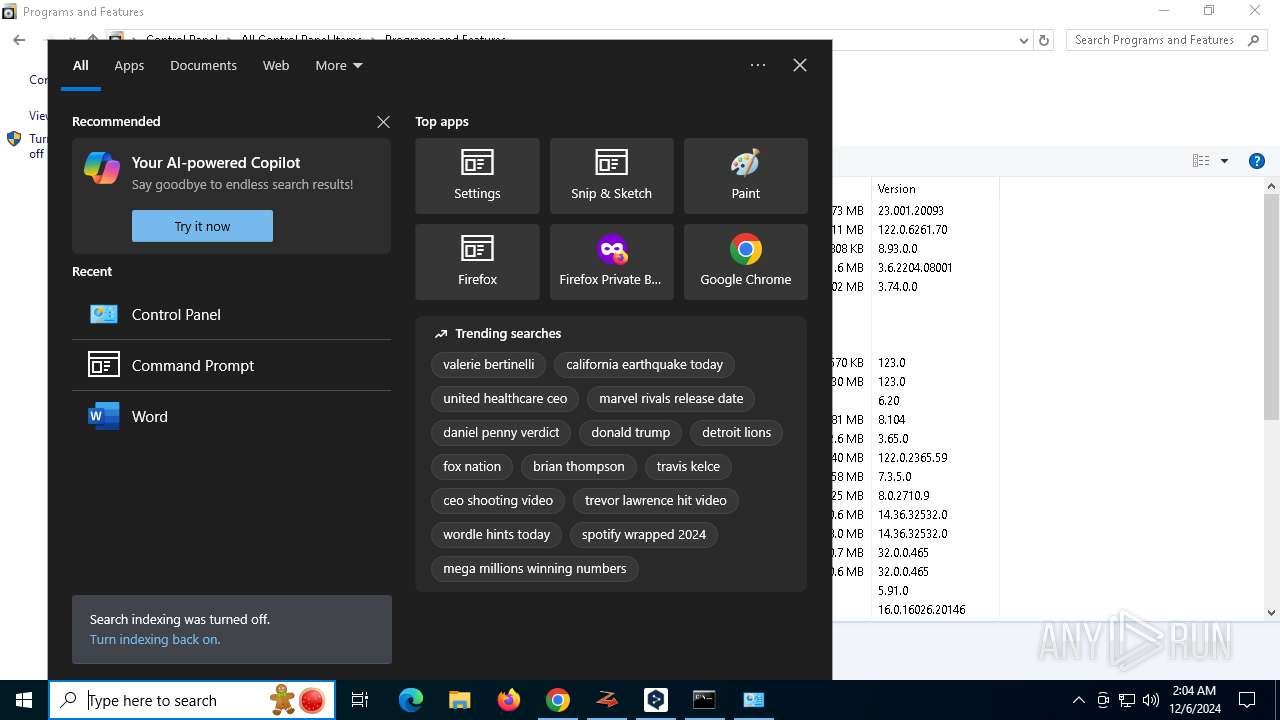Screen dimensions: 1280x720
Task: Search trending 'fox nation'
Action: (x=472, y=466)
